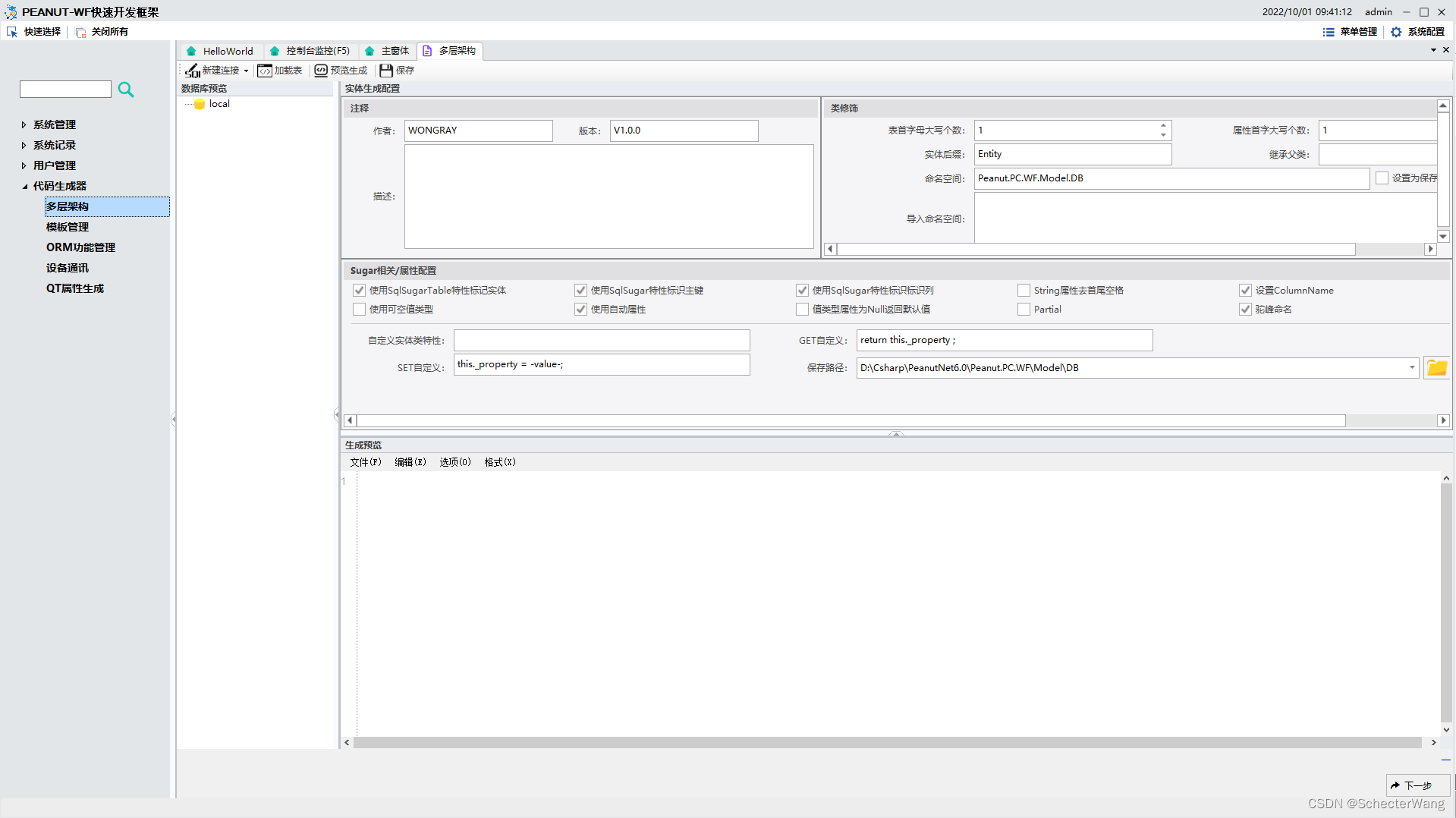The image size is (1456, 818).
Task: Click the 实体后缀 Entity input field
Action: 1072,154
